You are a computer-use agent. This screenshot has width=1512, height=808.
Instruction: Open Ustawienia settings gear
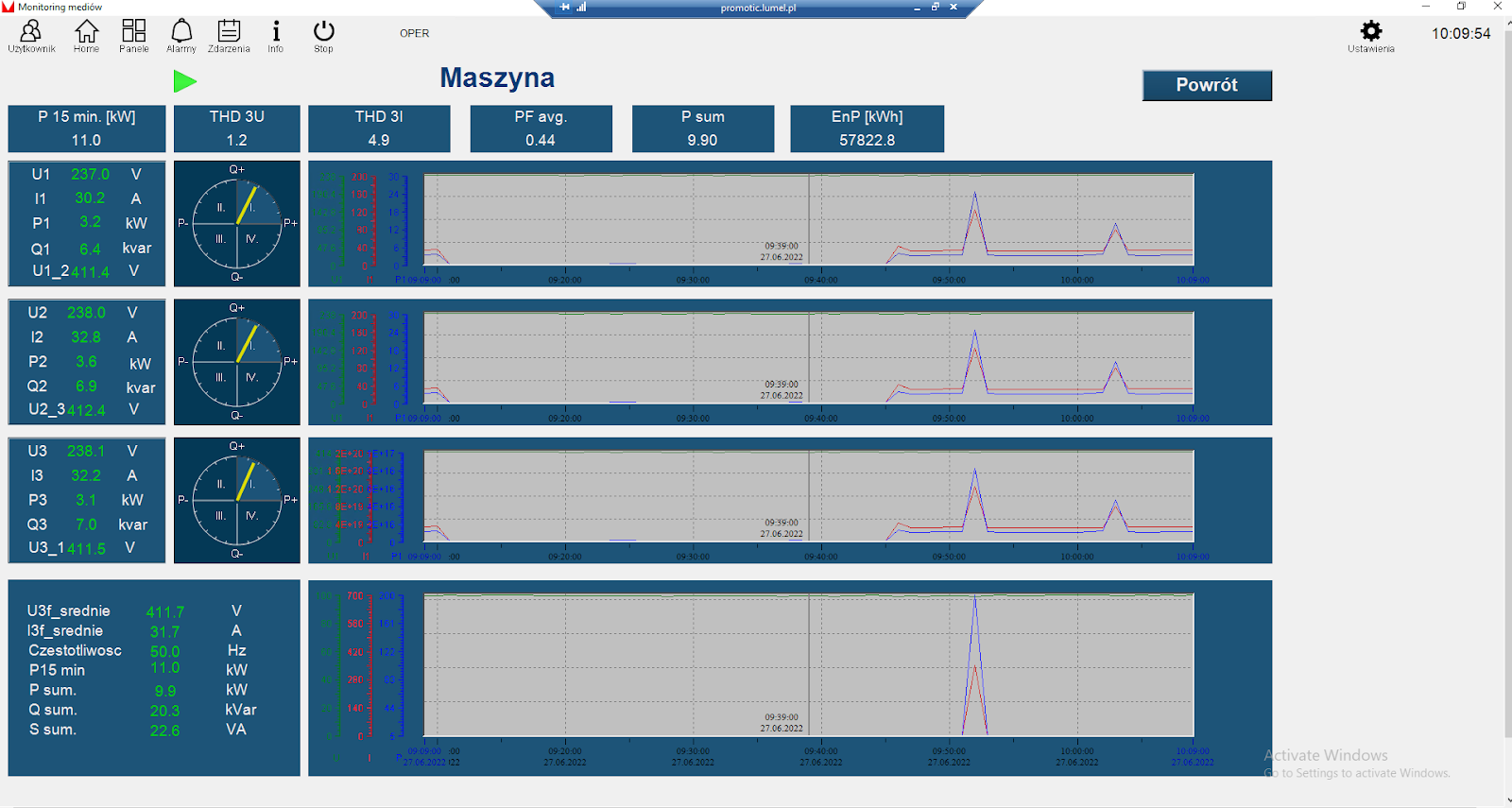(1370, 34)
